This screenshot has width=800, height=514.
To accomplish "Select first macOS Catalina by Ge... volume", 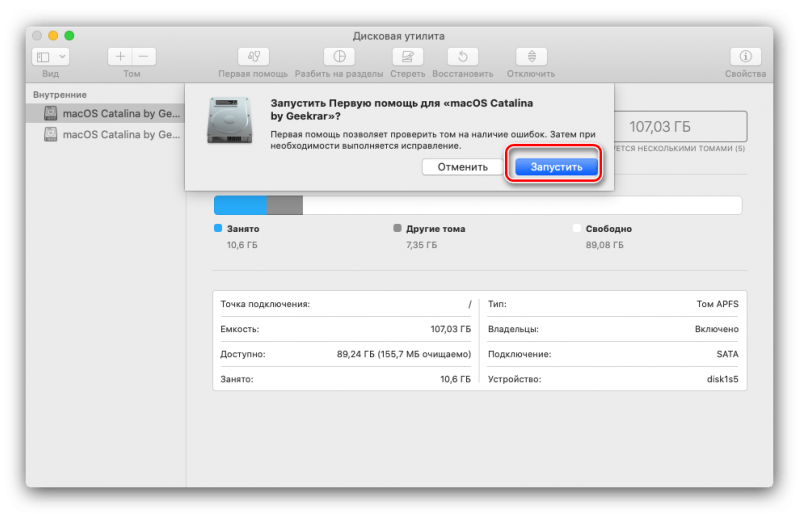I will [106, 113].
